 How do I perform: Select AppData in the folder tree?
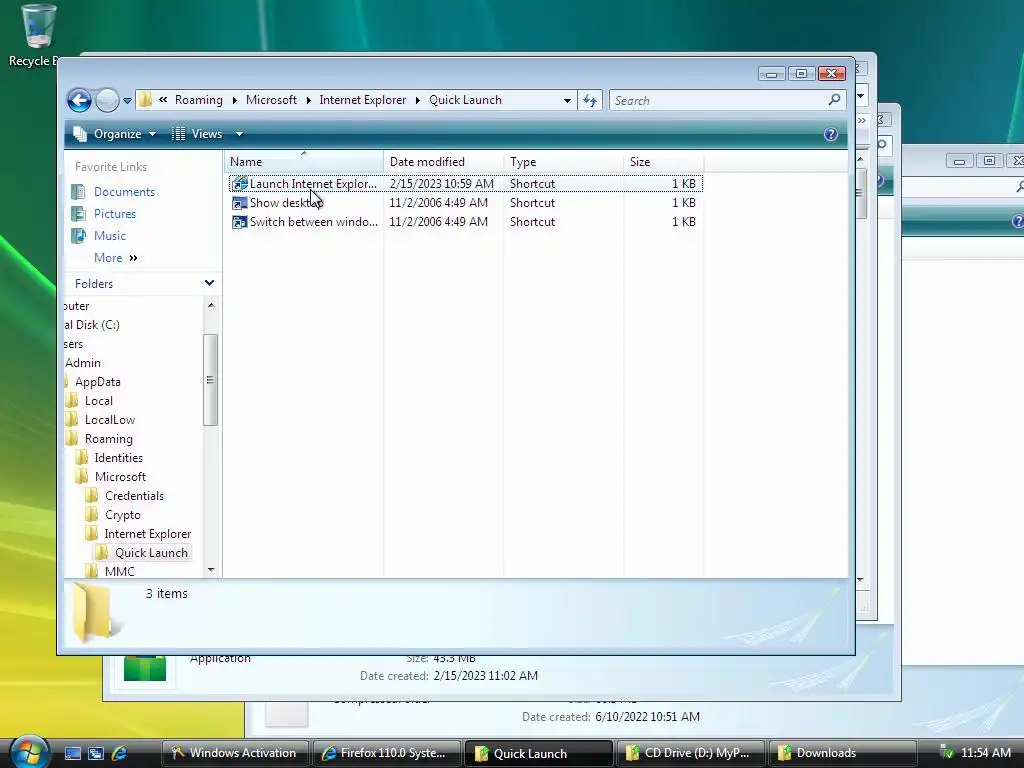97,382
